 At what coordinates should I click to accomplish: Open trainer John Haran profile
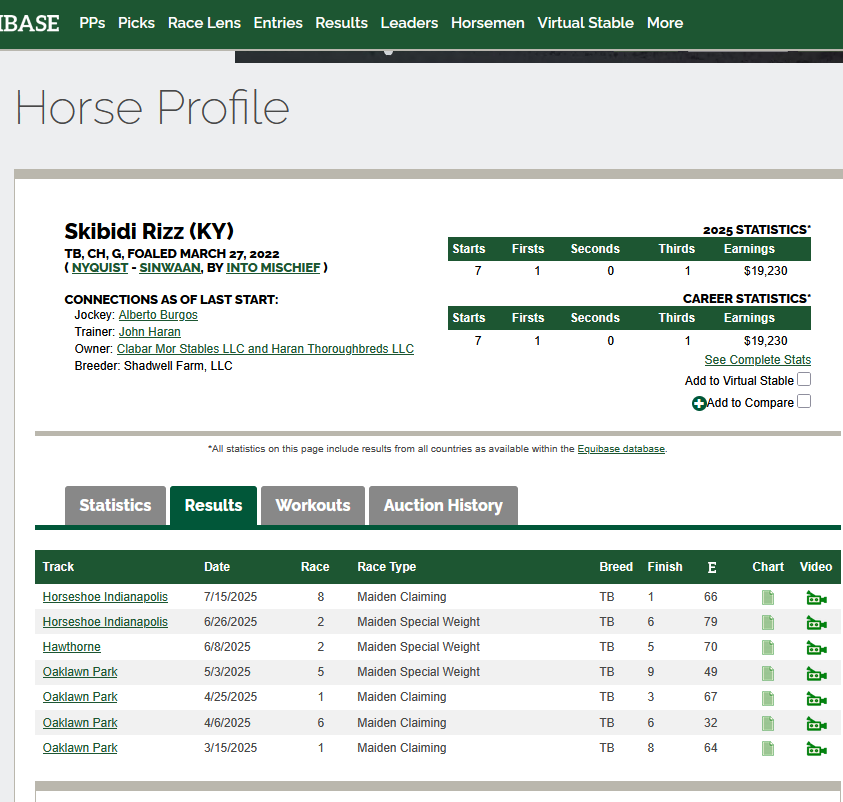(149, 332)
